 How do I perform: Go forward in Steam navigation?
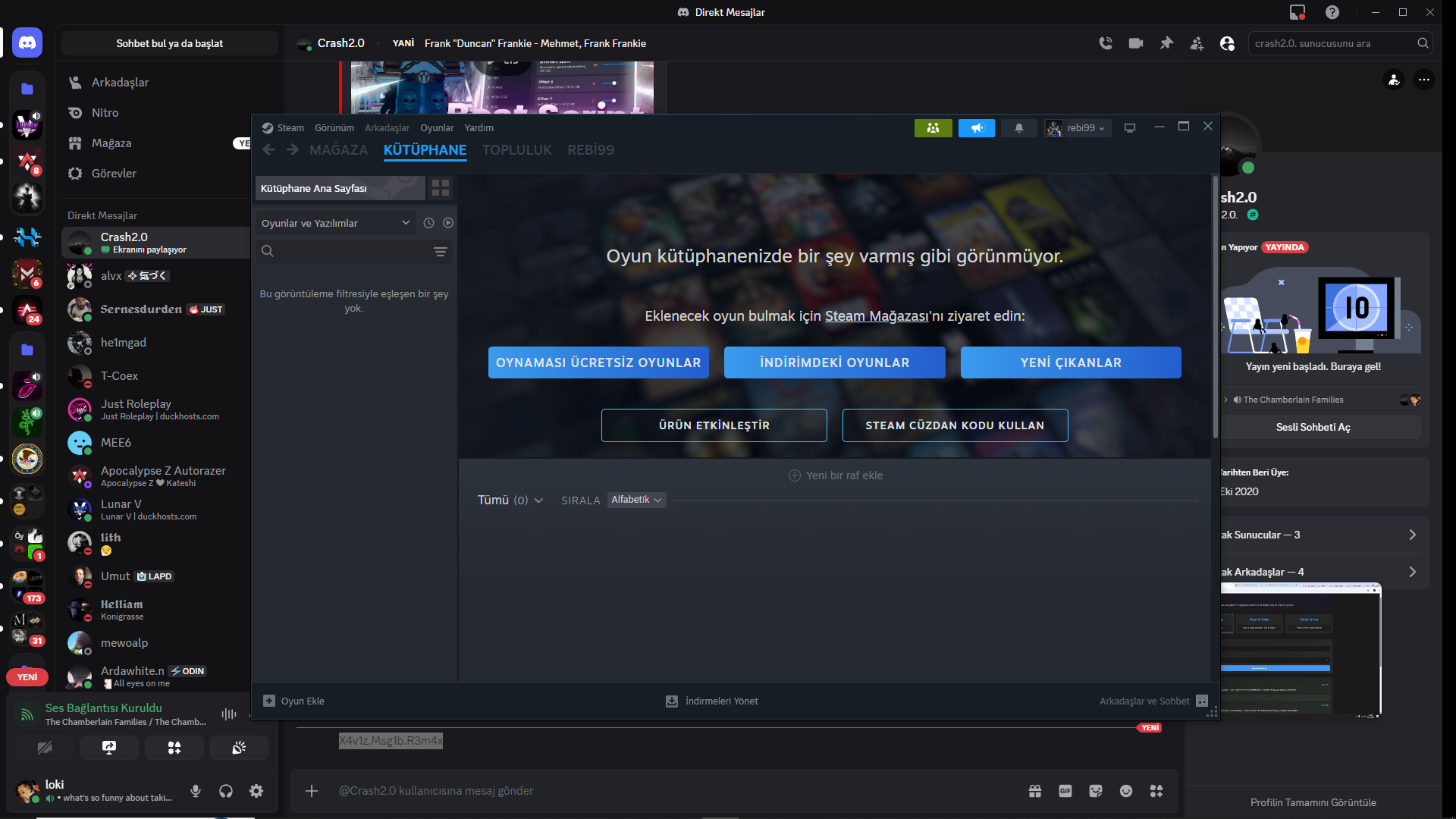tap(293, 150)
